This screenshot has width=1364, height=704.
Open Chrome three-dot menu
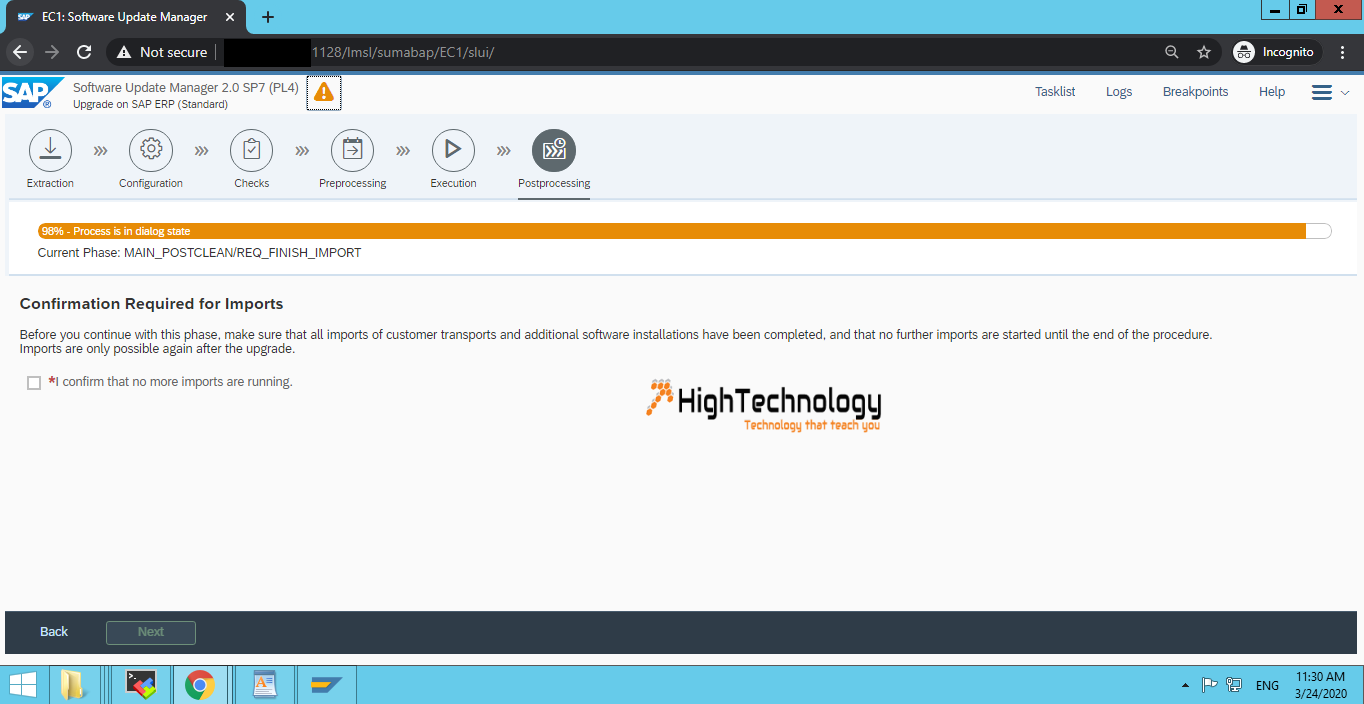click(x=1343, y=52)
